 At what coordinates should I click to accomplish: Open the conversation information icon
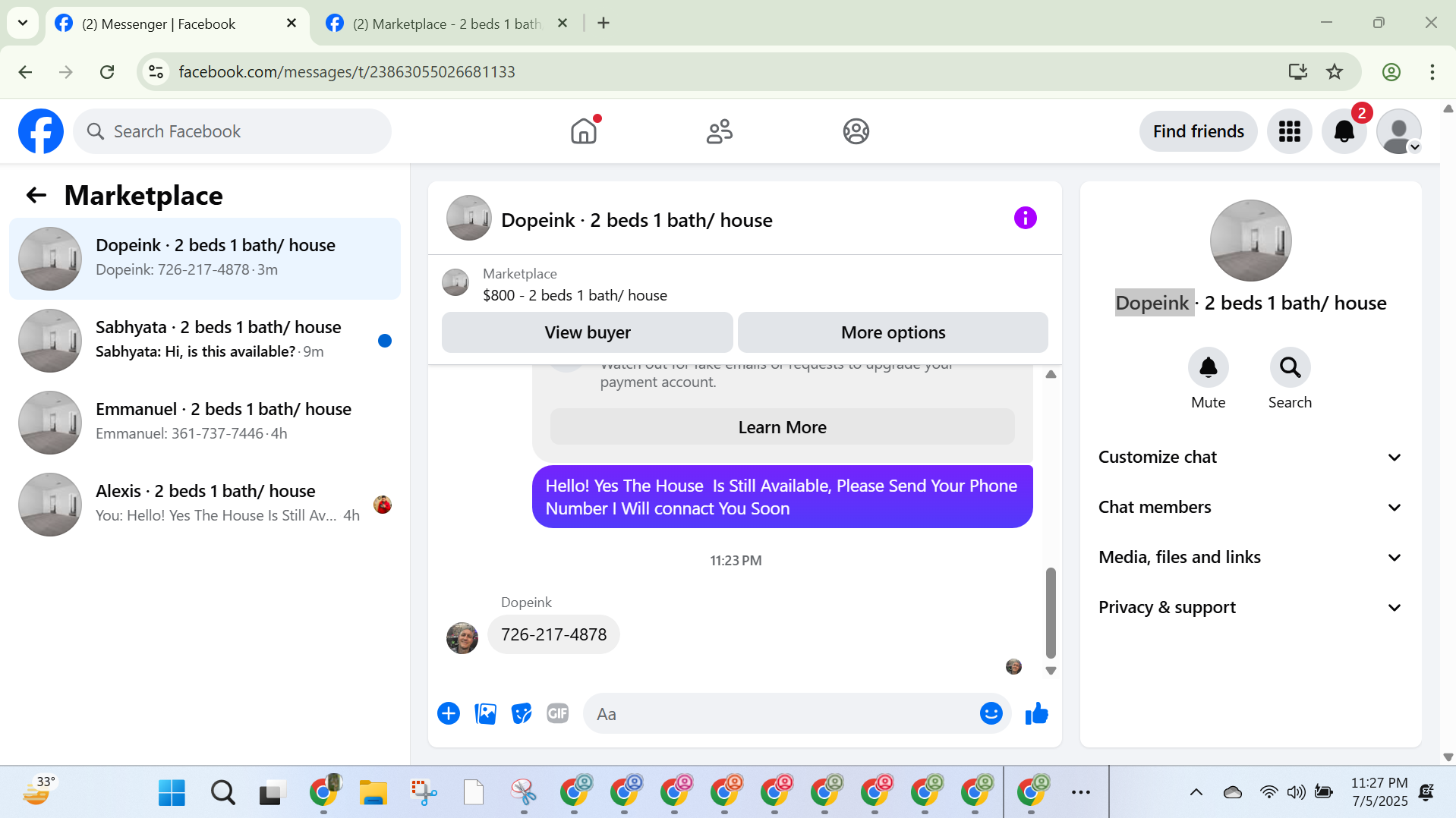[x=1025, y=219]
